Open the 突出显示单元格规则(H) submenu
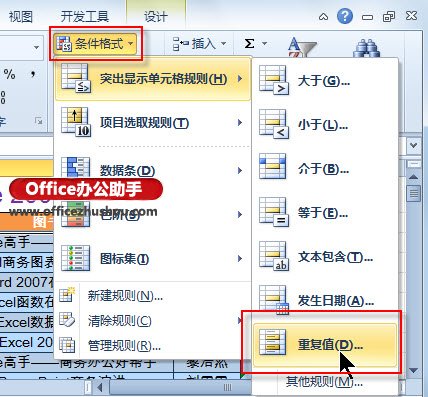The image size is (428, 397). pyautogui.click(x=153, y=79)
